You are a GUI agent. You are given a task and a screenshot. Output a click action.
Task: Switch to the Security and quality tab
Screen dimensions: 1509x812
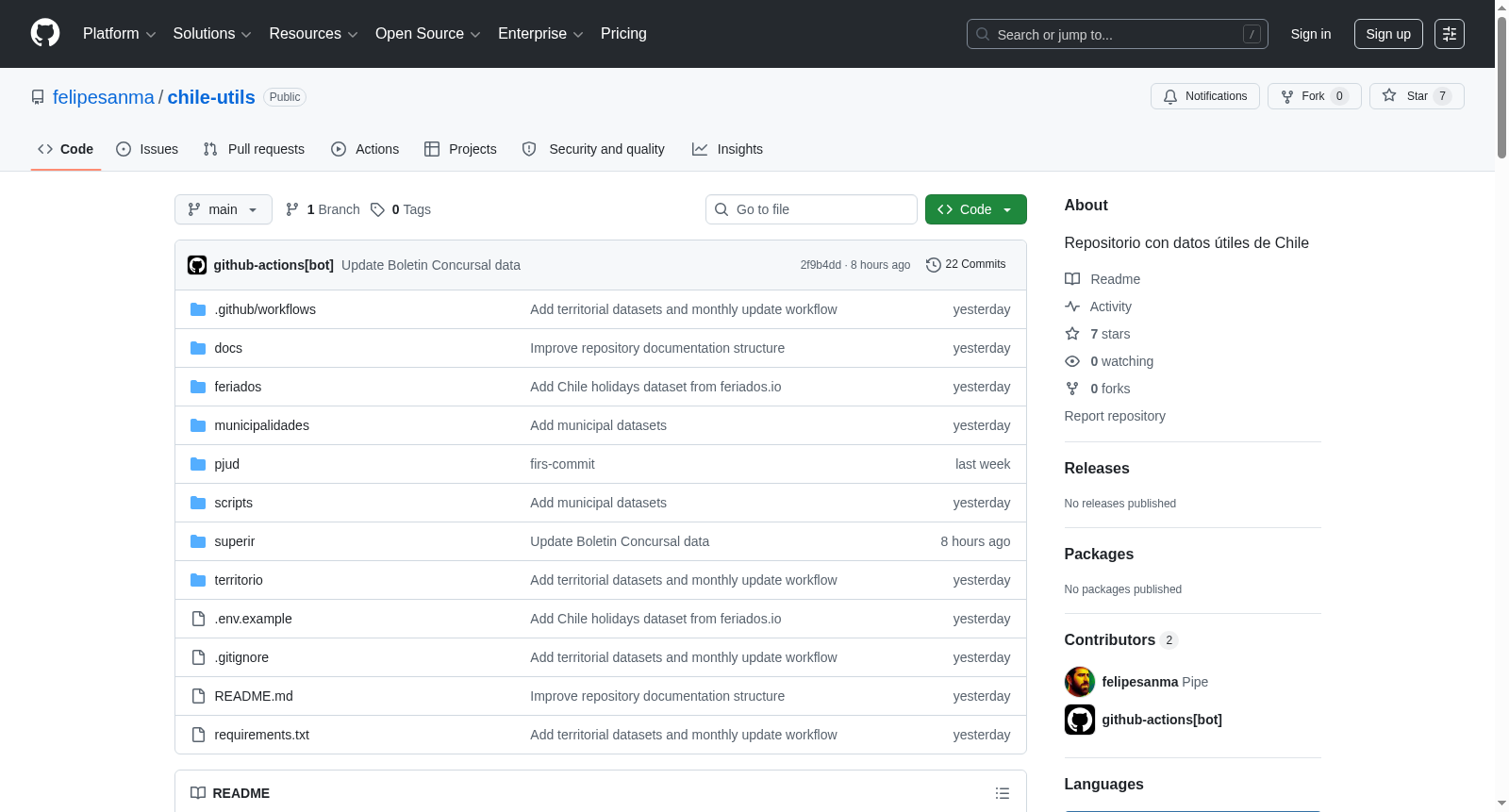[x=593, y=149]
